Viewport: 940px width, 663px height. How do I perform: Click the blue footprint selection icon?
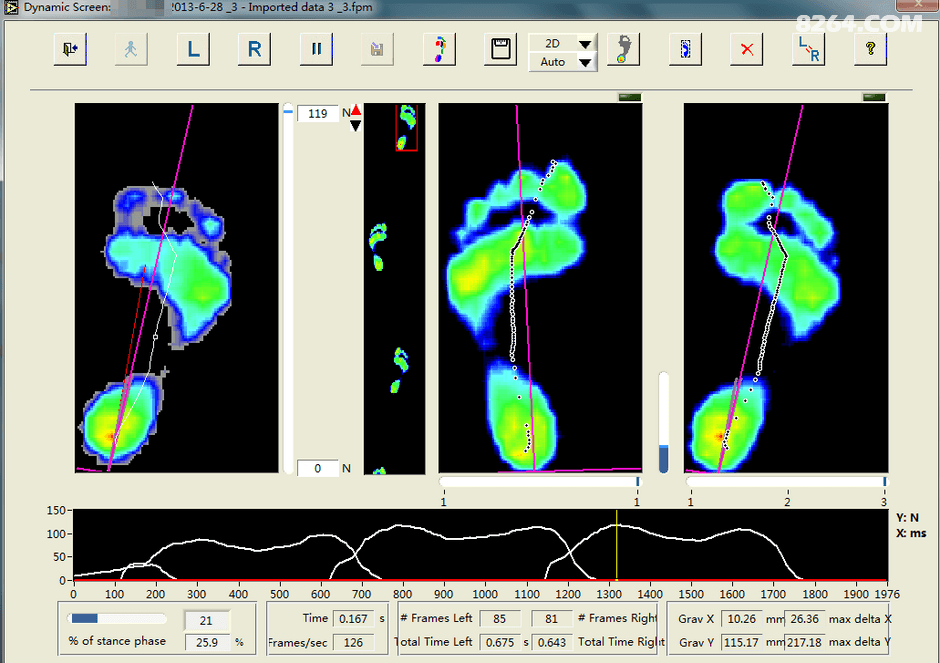point(685,49)
